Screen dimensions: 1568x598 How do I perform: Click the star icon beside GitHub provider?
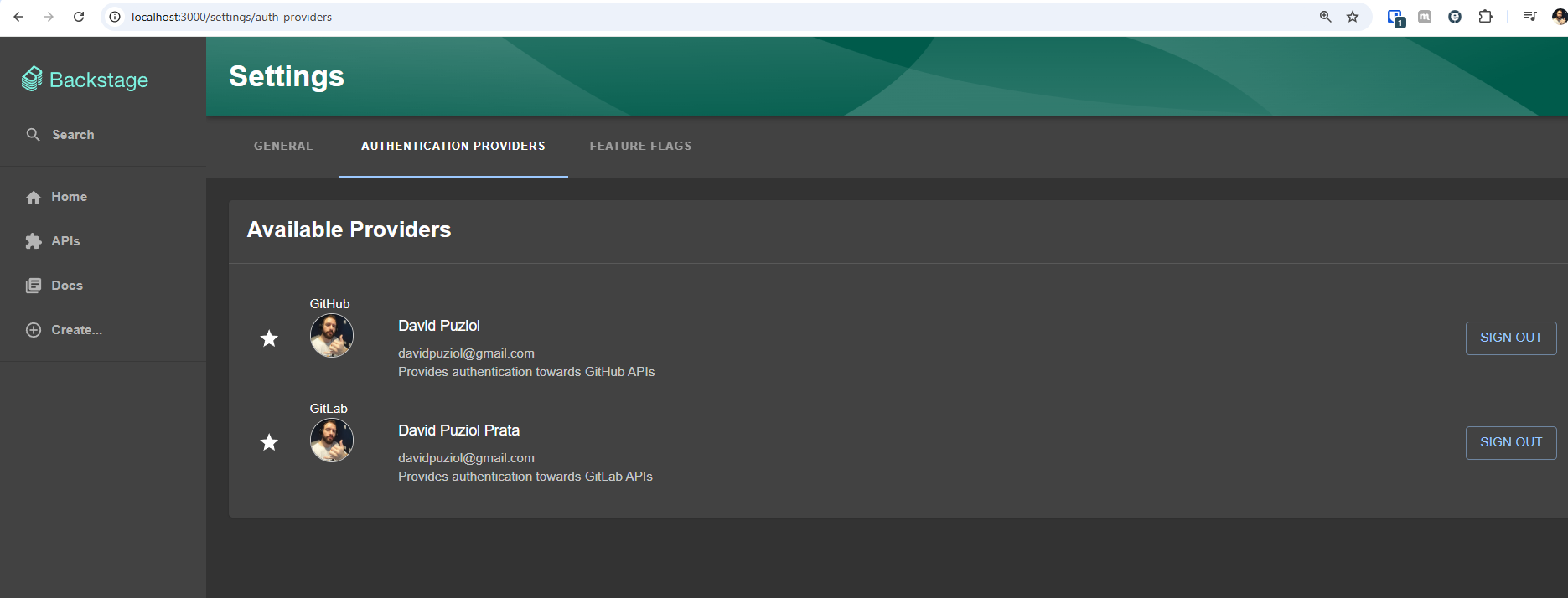point(269,338)
